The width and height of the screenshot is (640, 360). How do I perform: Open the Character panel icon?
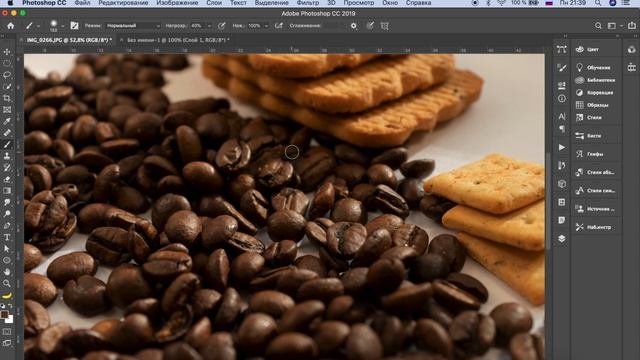(562, 116)
